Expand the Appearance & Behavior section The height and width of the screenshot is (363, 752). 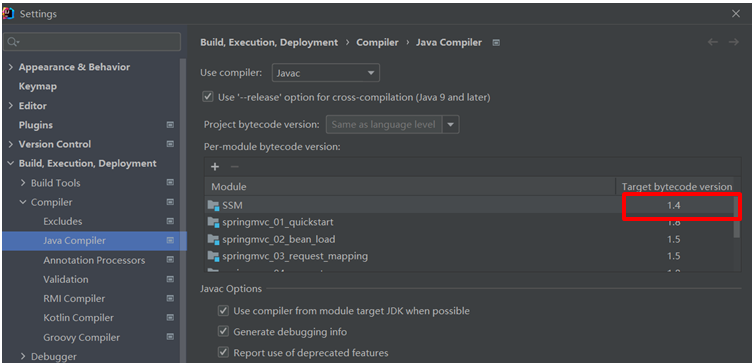[11, 67]
